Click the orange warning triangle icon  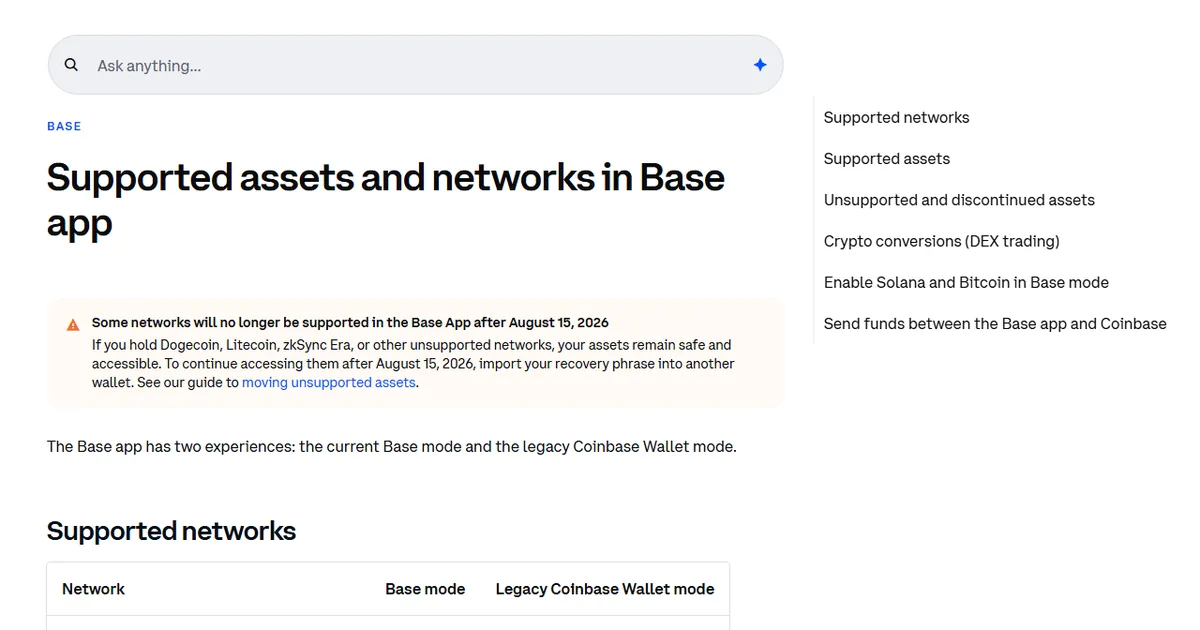point(73,325)
